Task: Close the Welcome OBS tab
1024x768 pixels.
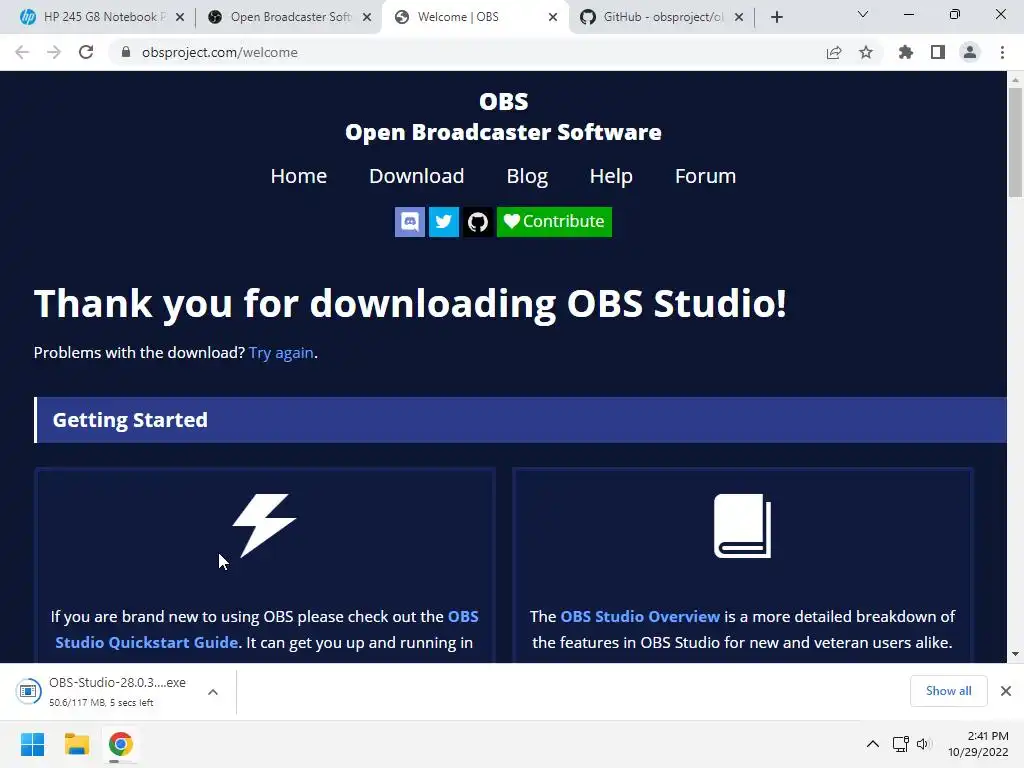Action: pos(553,17)
